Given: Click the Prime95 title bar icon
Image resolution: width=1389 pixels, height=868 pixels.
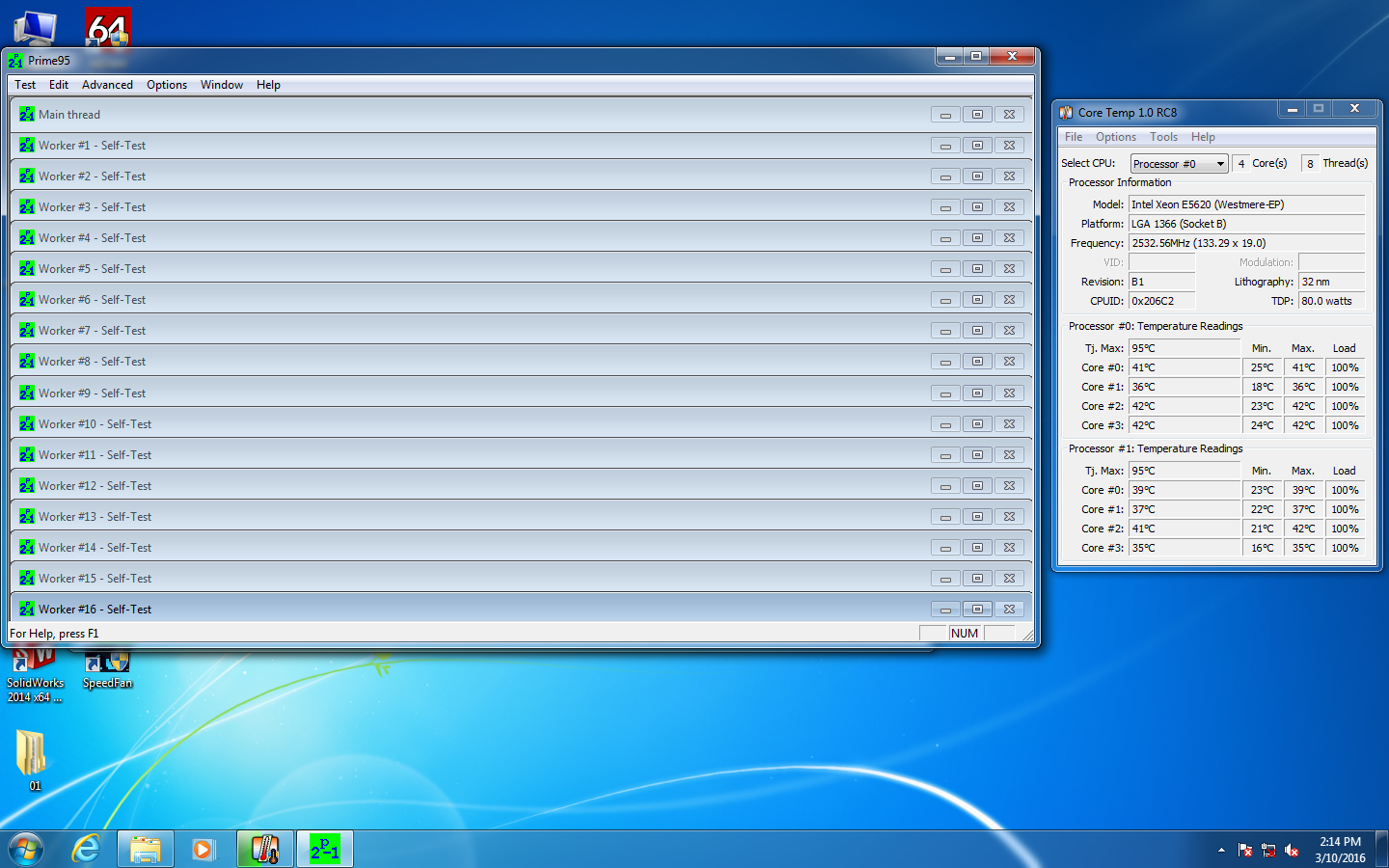Looking at the screenshot, I should (15, 61).
